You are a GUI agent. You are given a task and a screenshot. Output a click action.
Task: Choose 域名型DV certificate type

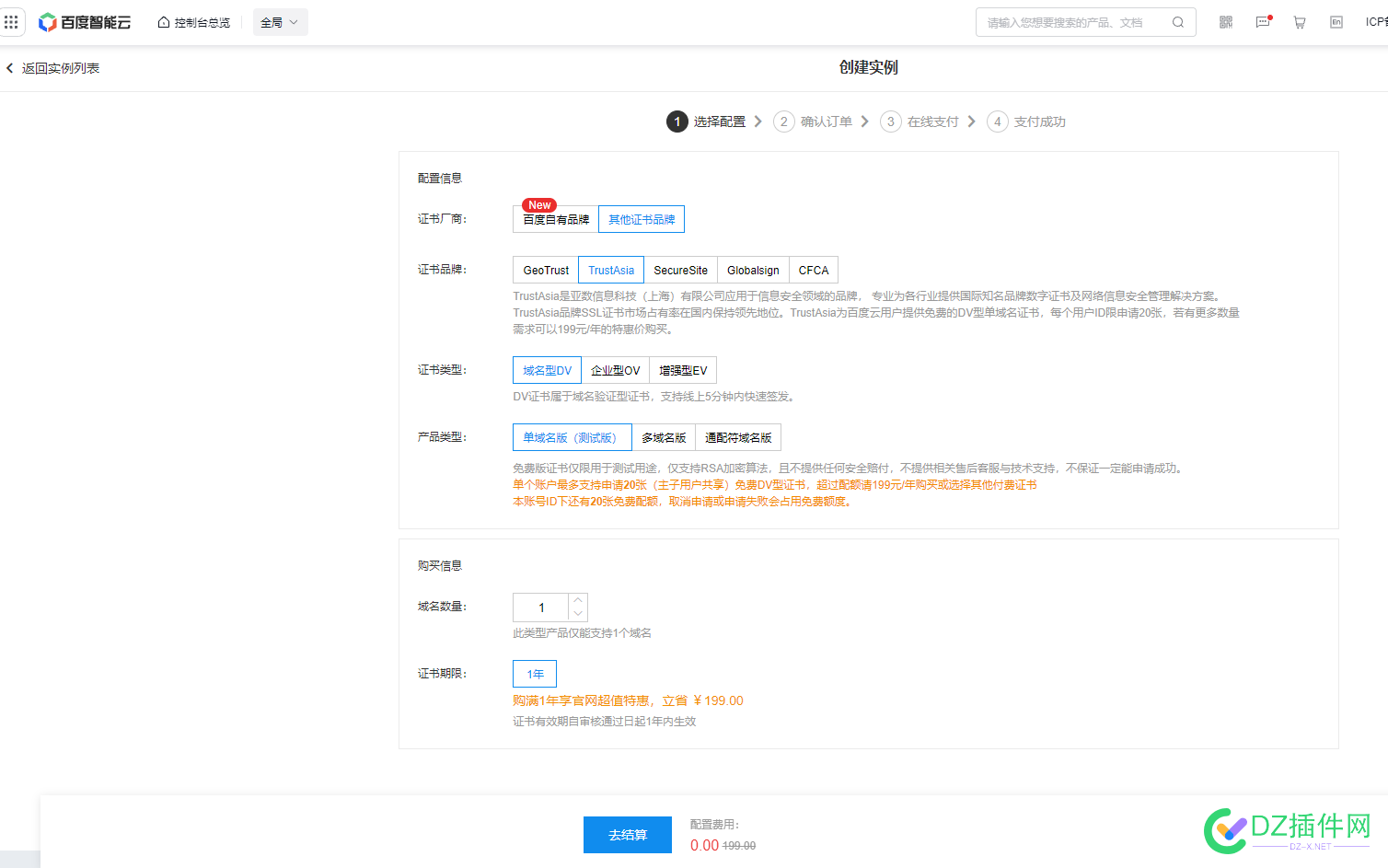[x=547, y=370]
